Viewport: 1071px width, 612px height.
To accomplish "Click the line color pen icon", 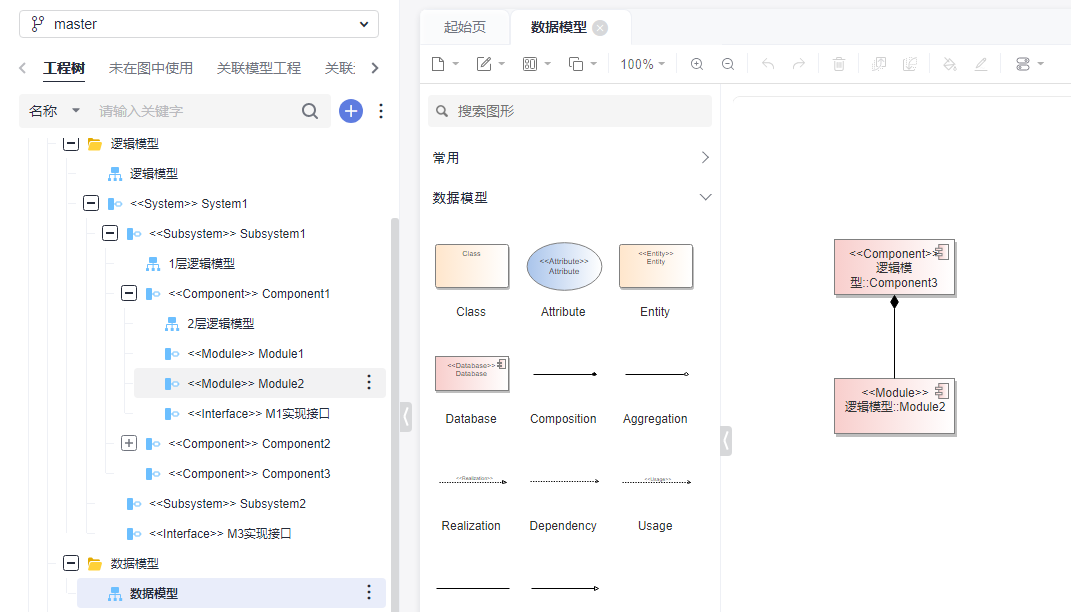I will [981, 64].
